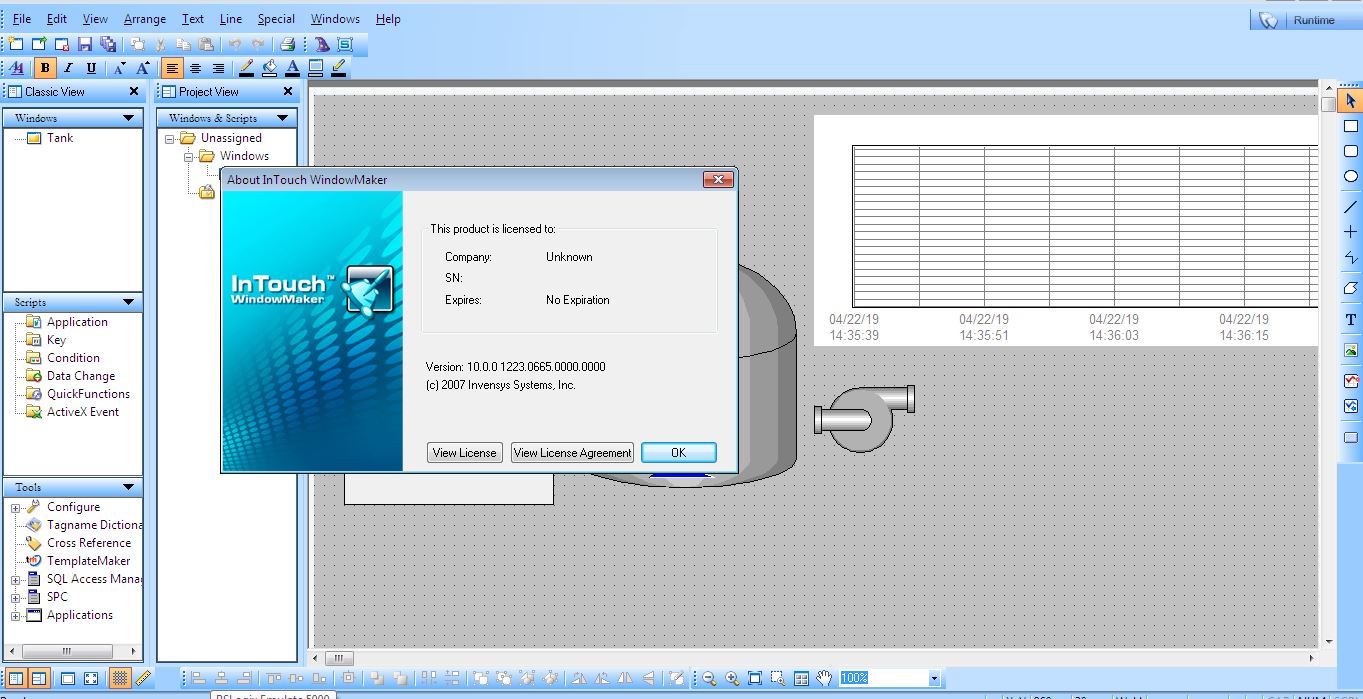Open the Fill Color swatch picker
The width and height of the screenshot is (1363, 699).
270,68
